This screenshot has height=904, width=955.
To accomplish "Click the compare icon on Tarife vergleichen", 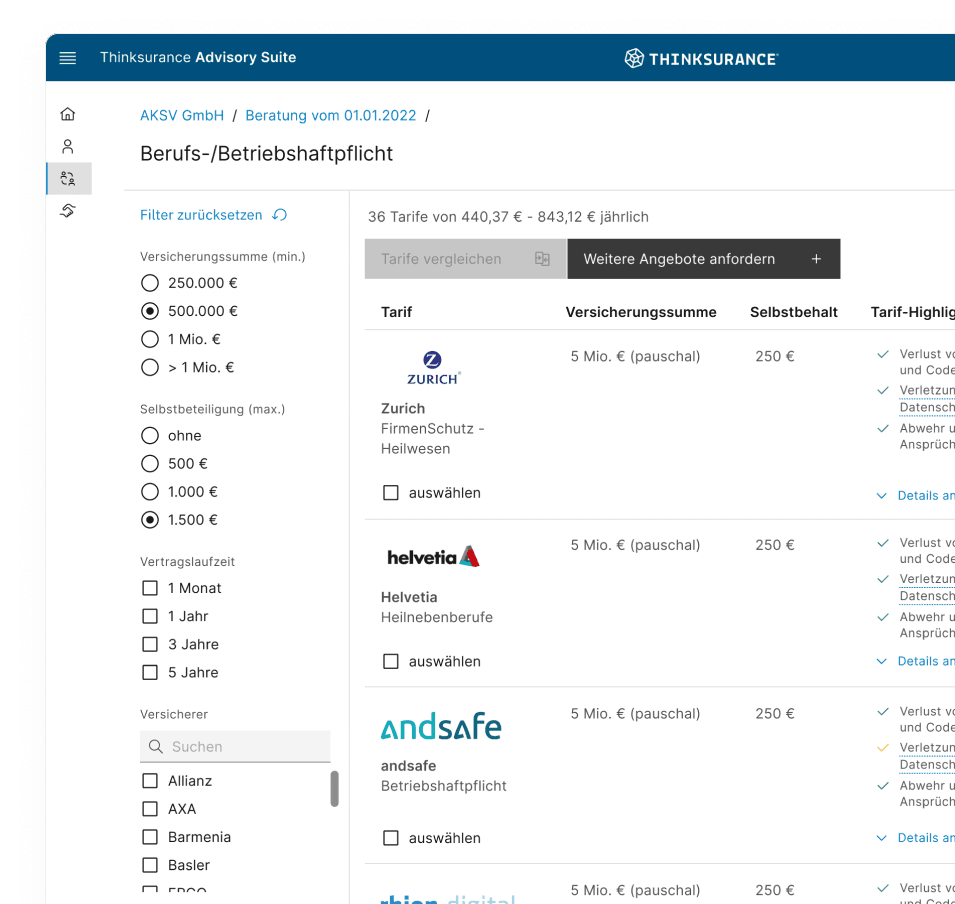I will pyautogui.click(x=542, y=259).
